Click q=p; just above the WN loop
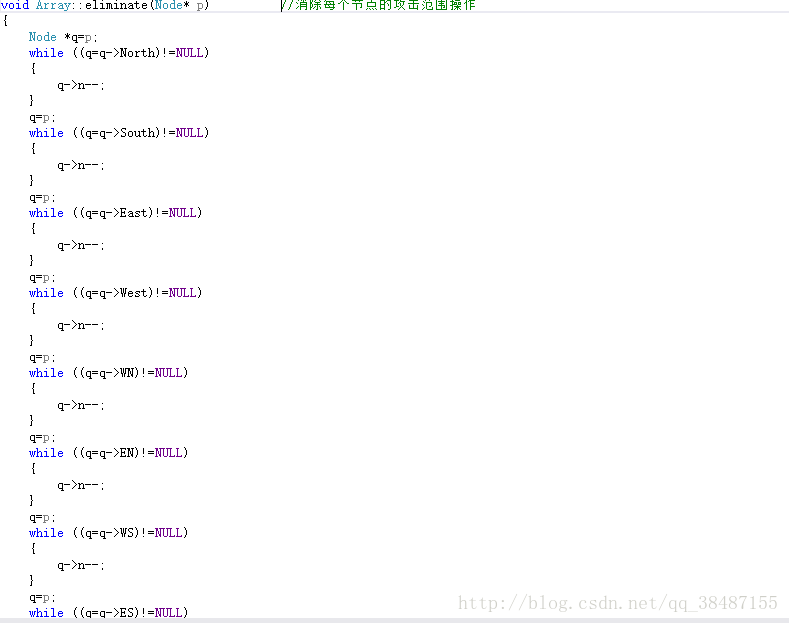 [x=42, y=358]
